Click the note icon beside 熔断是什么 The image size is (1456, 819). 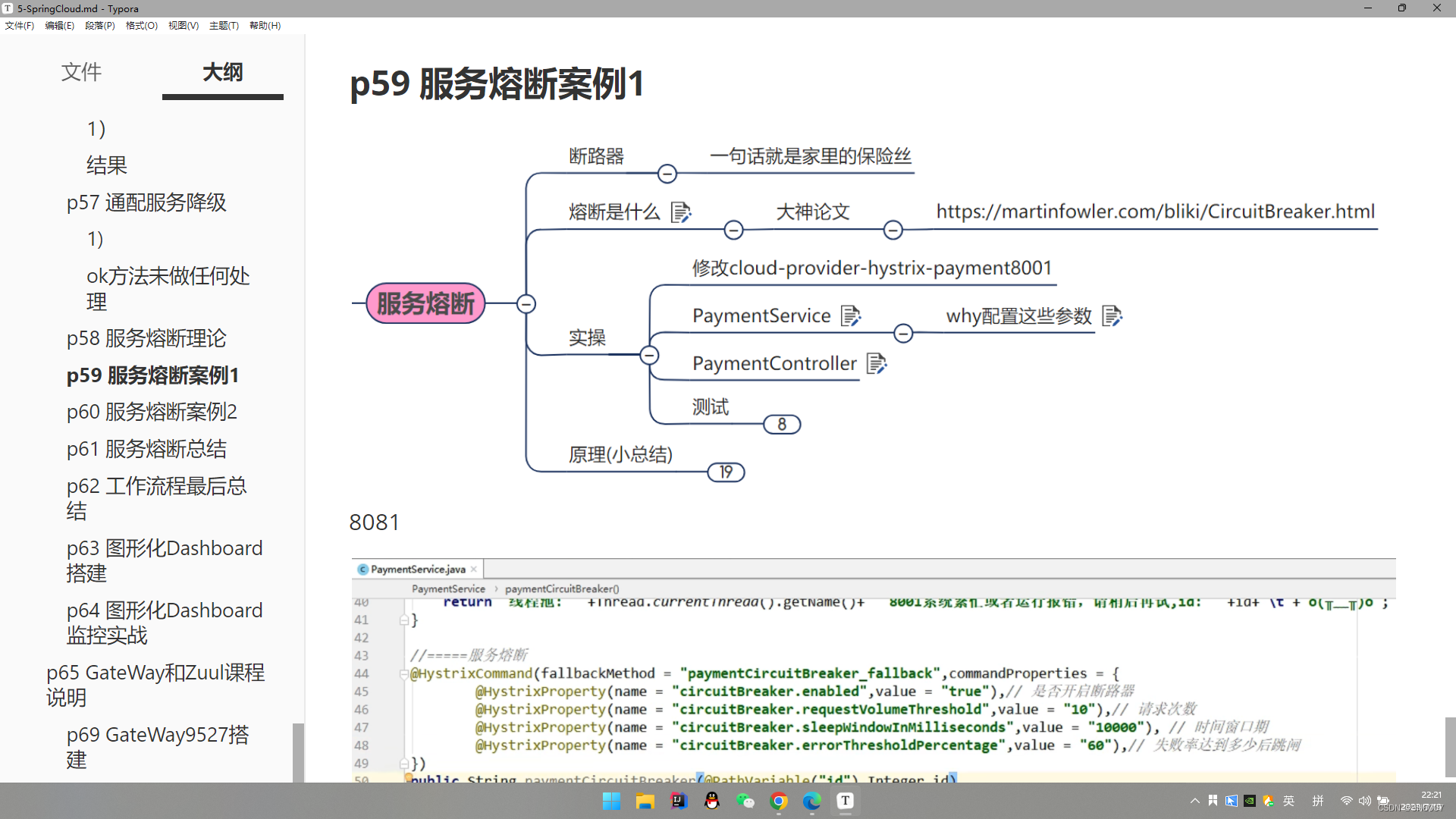pos(680,213)
